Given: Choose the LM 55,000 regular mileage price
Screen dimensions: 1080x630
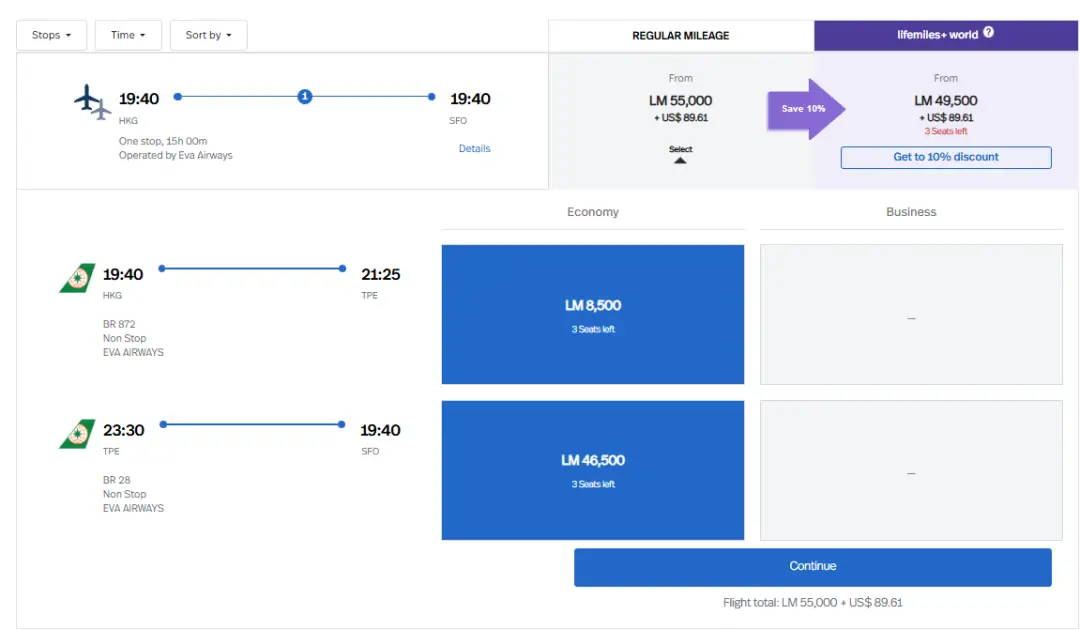Looking at the screenshot, I should [680, 101].
